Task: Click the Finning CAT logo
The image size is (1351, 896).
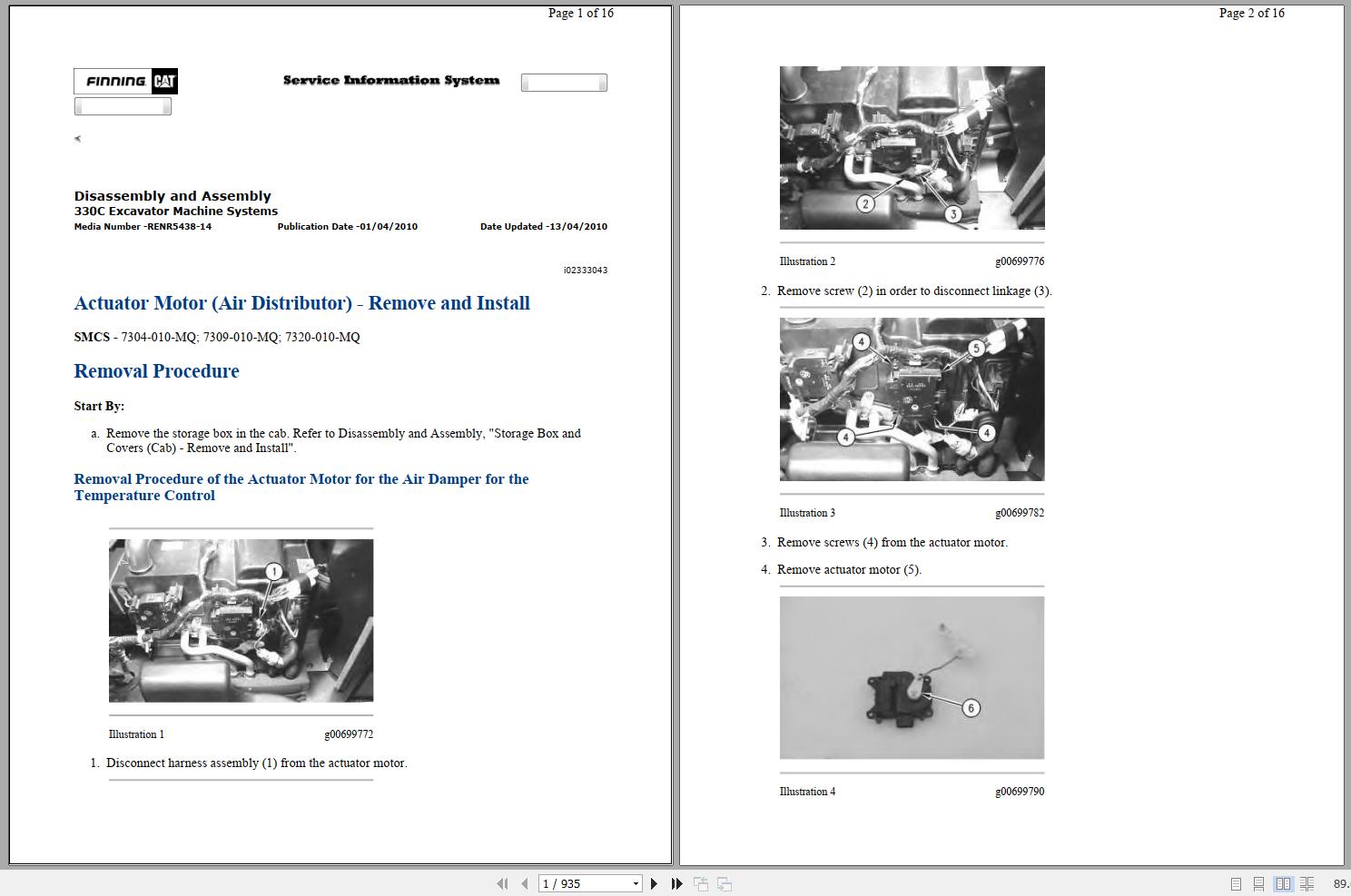Action: [x=125, y=81]
